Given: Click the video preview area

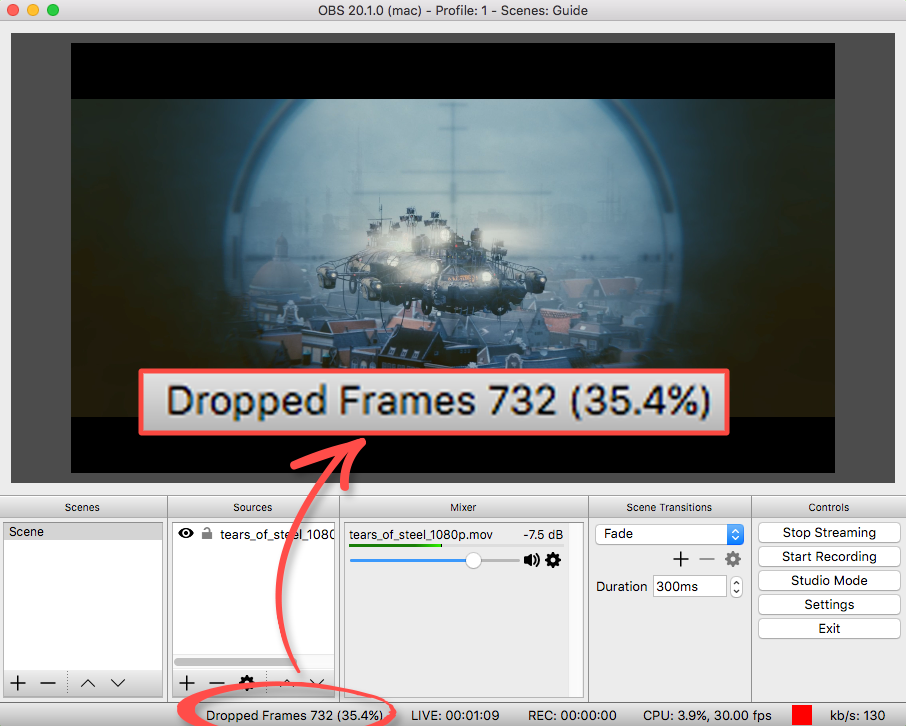Looking at the screenshot, I should (452, 258).
